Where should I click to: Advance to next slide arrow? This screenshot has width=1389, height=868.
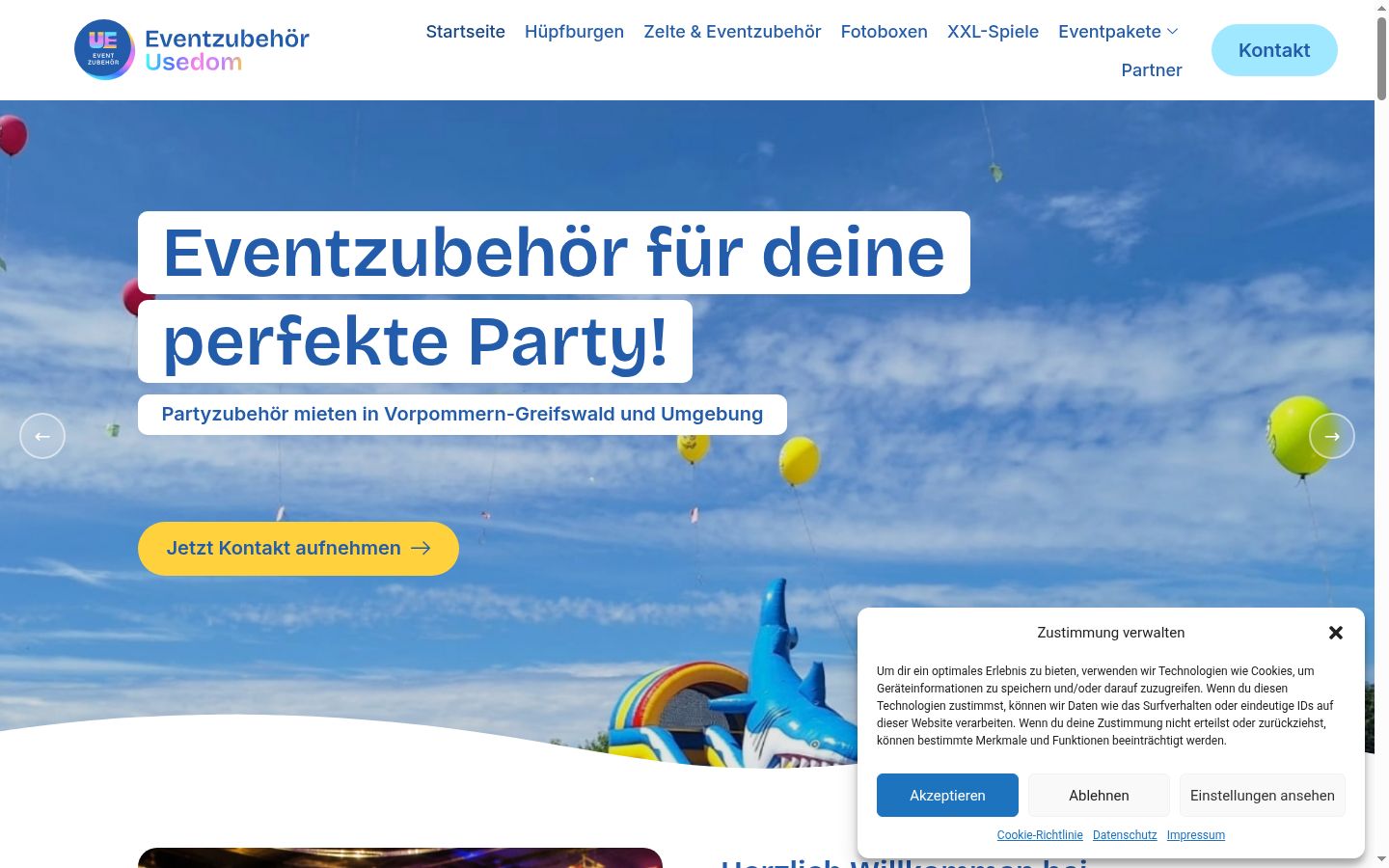coord(1332,436)
